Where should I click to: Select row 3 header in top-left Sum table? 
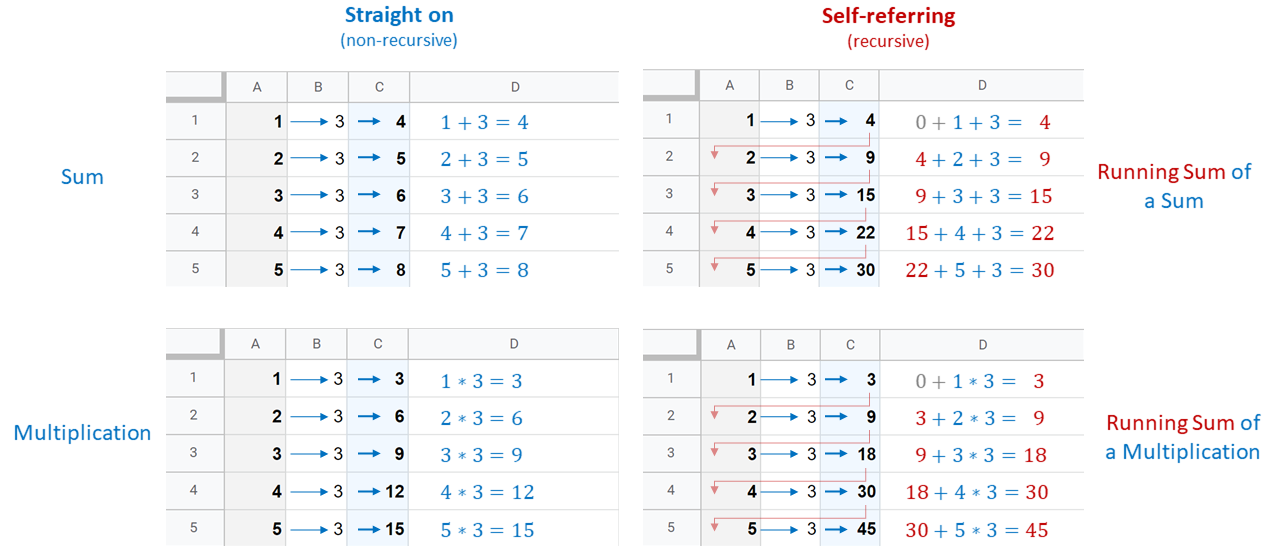[x=195, y=195]
